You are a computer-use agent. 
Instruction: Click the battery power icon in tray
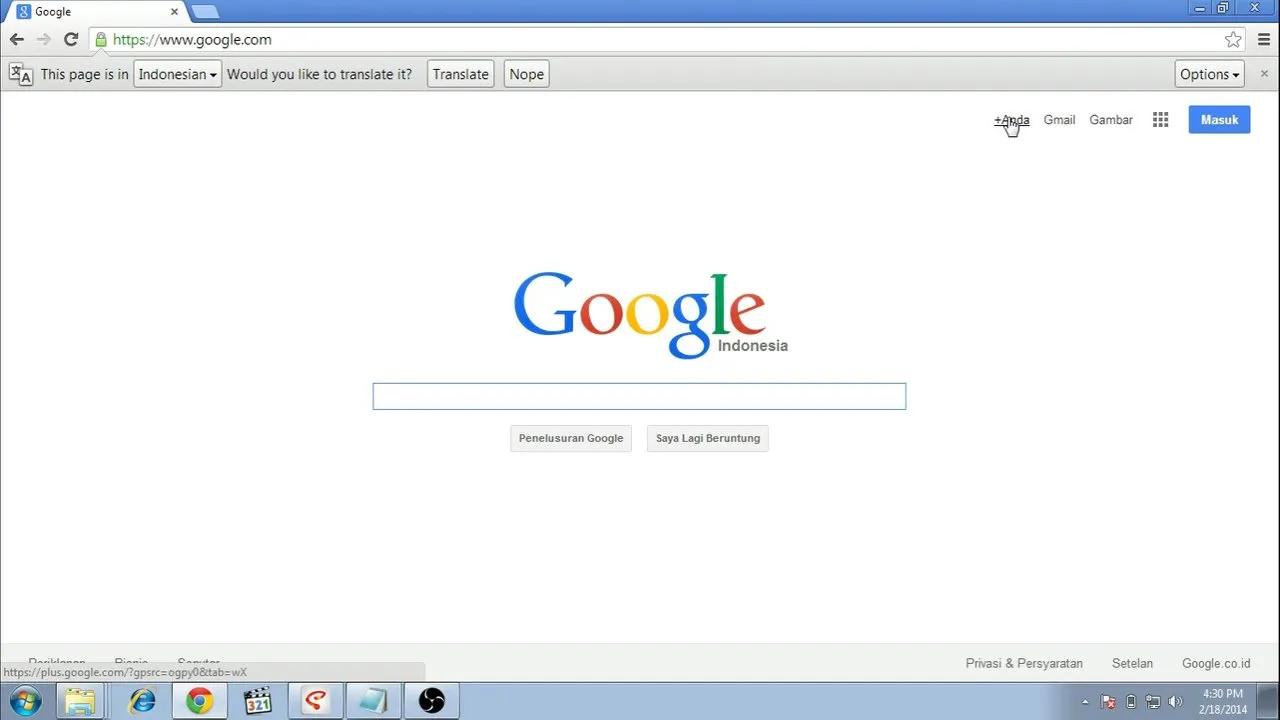click(x=1131, y=702)
